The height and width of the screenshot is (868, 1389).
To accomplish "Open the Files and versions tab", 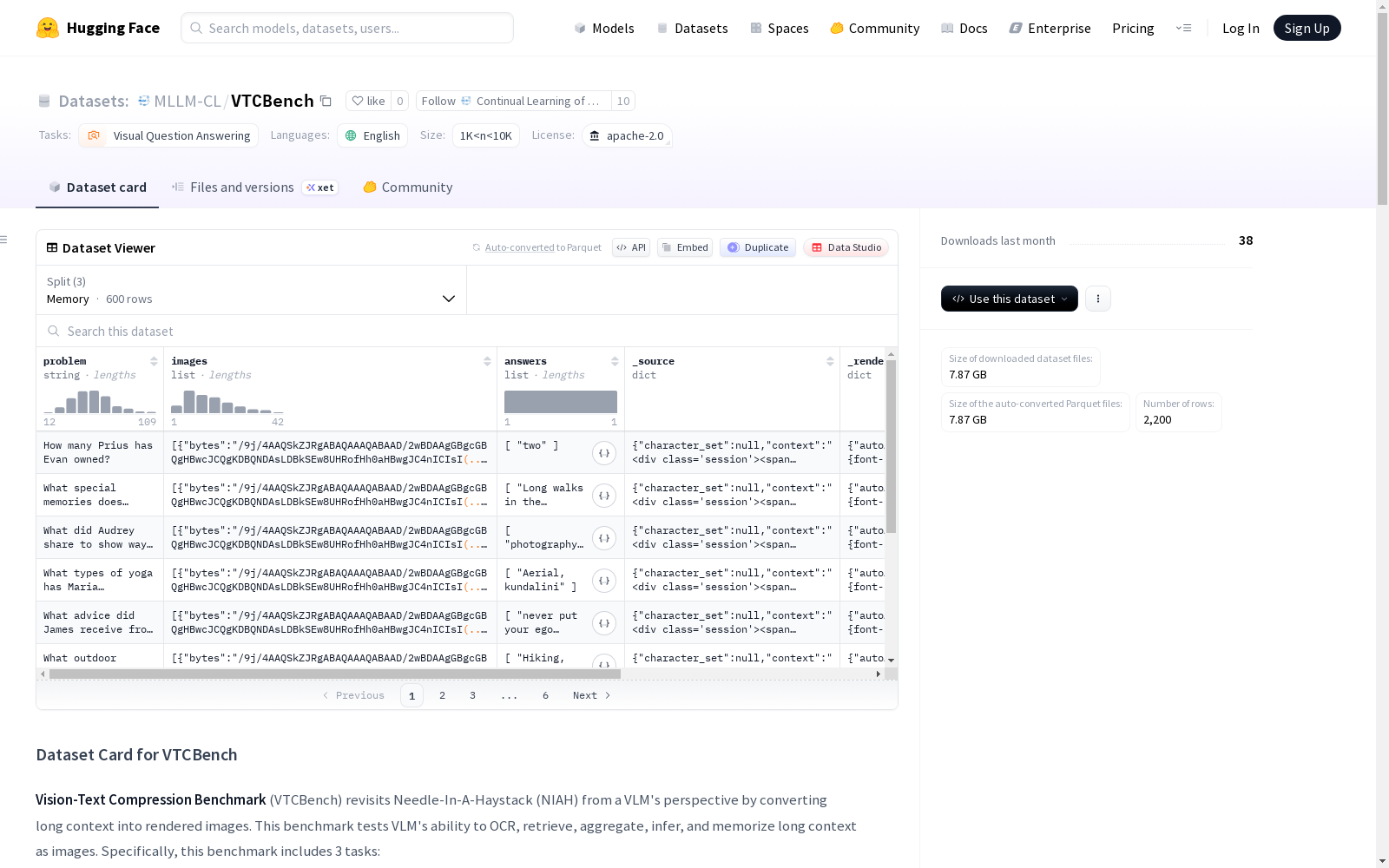I will click(254, 187).
